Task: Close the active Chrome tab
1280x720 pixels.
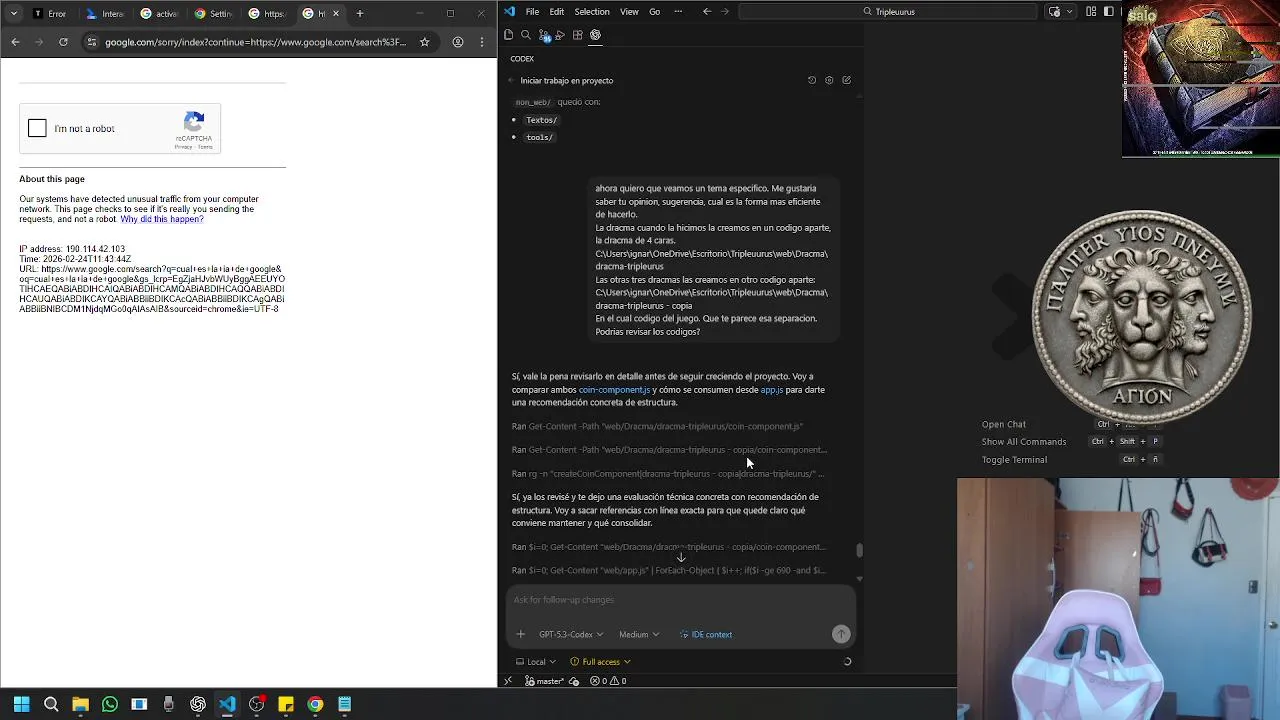Action: pos(336,14)
